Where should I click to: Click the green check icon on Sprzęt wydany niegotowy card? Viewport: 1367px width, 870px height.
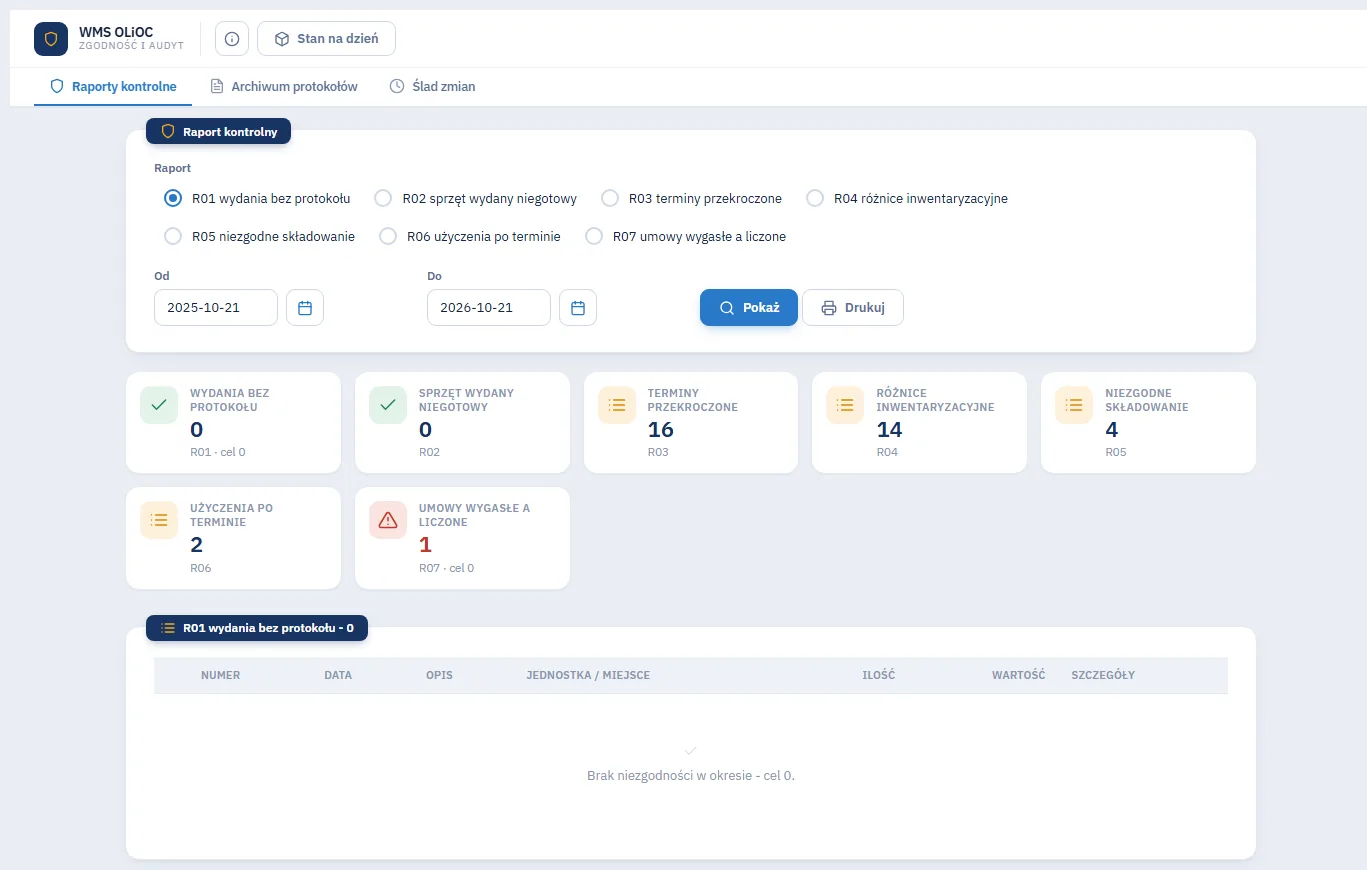coord(388,405)
